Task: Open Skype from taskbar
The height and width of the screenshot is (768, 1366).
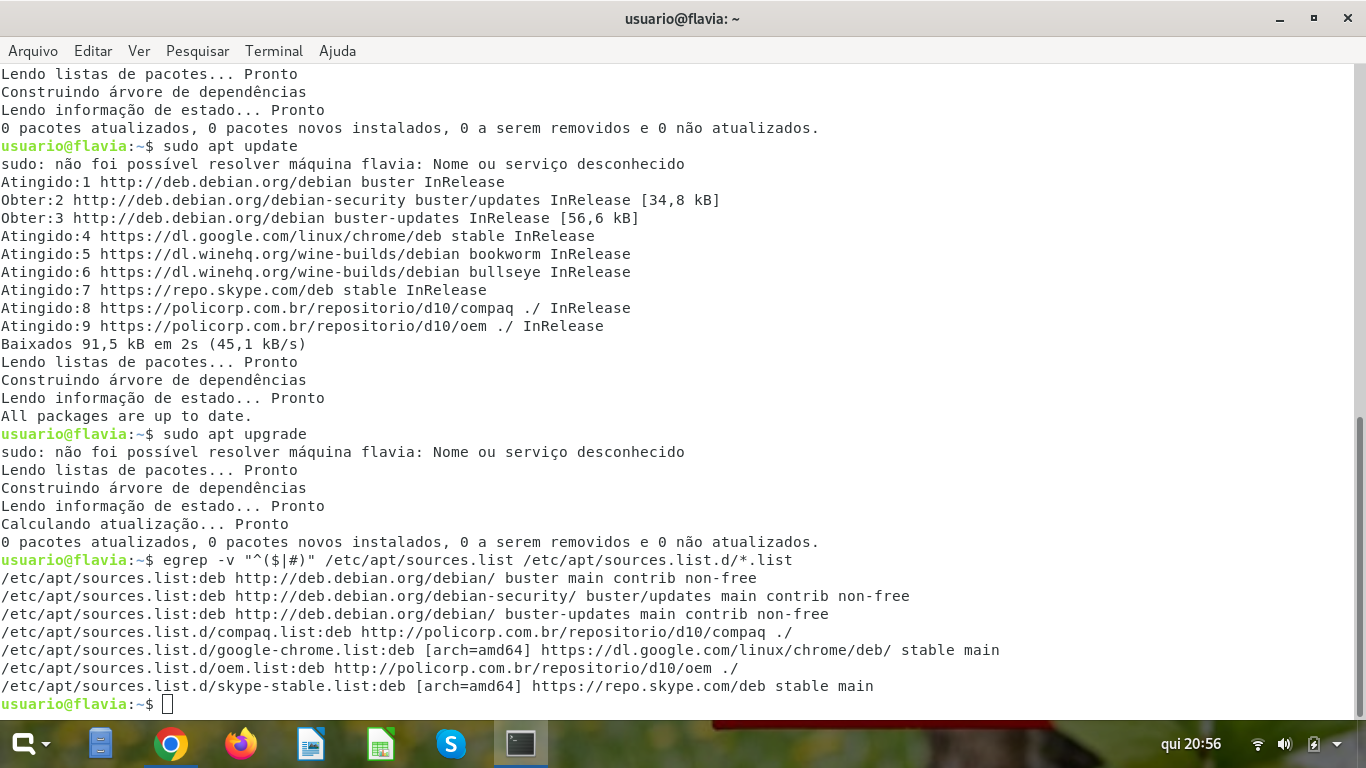Action: pyautogui.click(x=451, y=744)
